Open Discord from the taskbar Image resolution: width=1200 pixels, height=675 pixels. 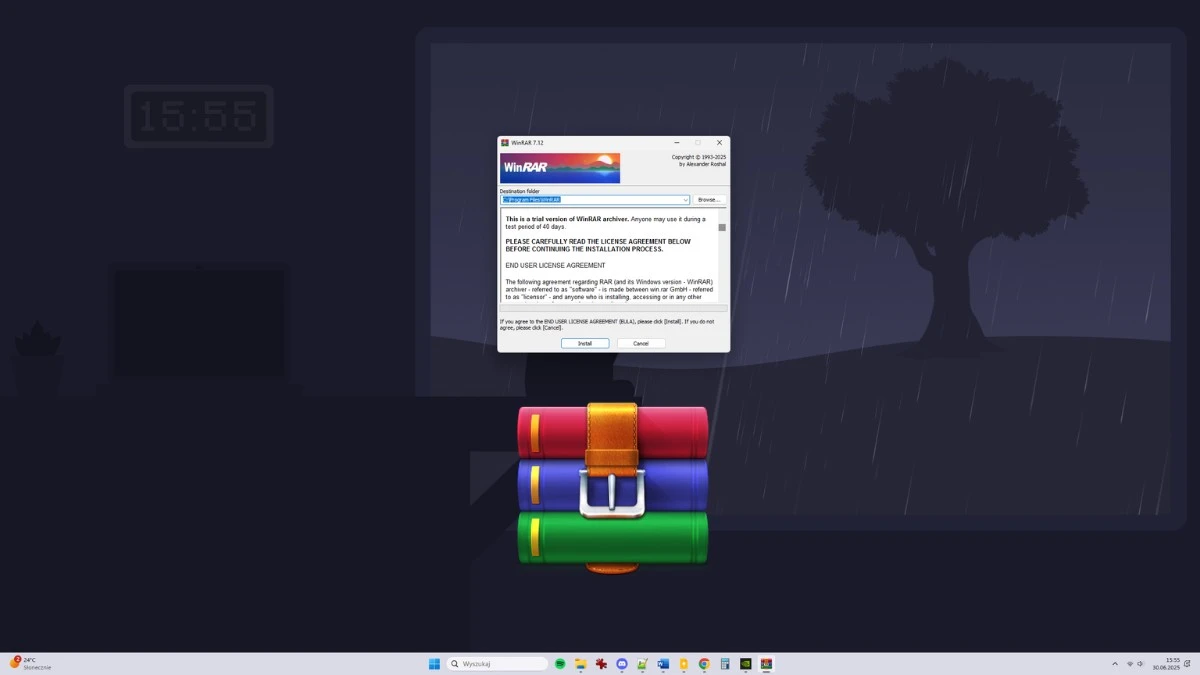[x=622, y=663]
